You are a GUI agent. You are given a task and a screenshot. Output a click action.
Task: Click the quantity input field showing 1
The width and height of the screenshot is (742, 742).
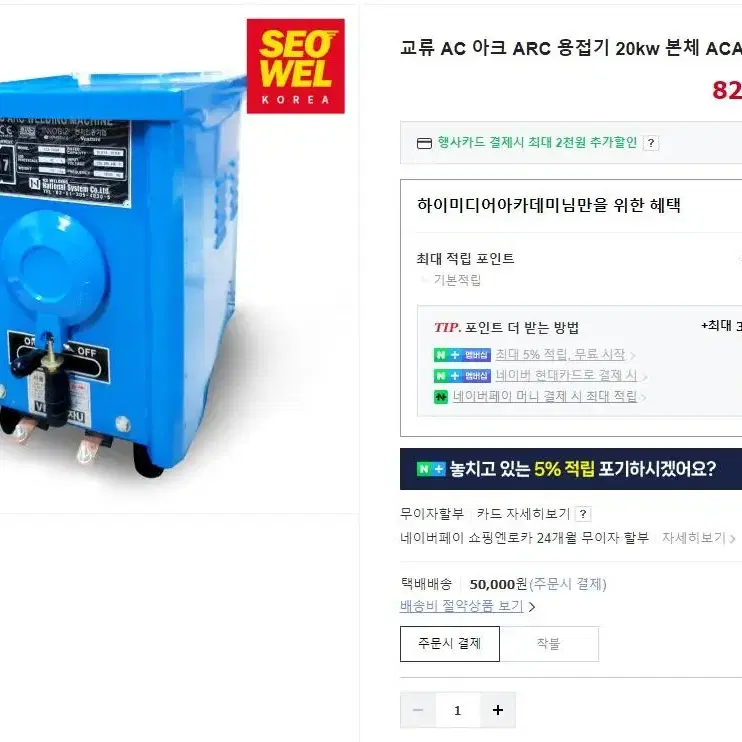[458, 710]
